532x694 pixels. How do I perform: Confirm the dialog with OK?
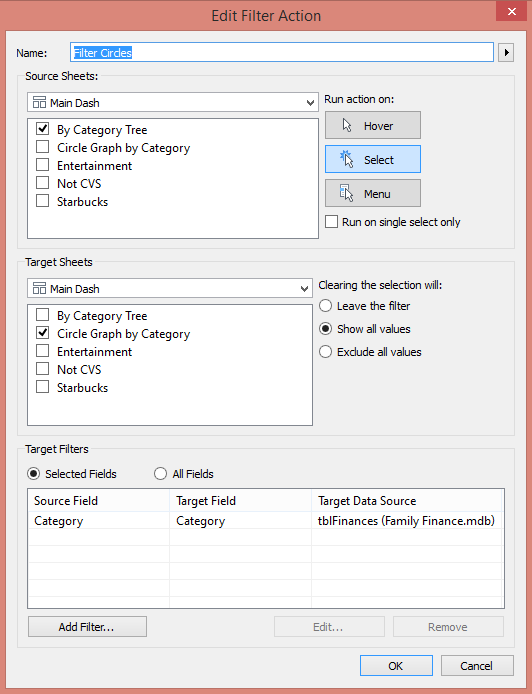tap(396, 666)
